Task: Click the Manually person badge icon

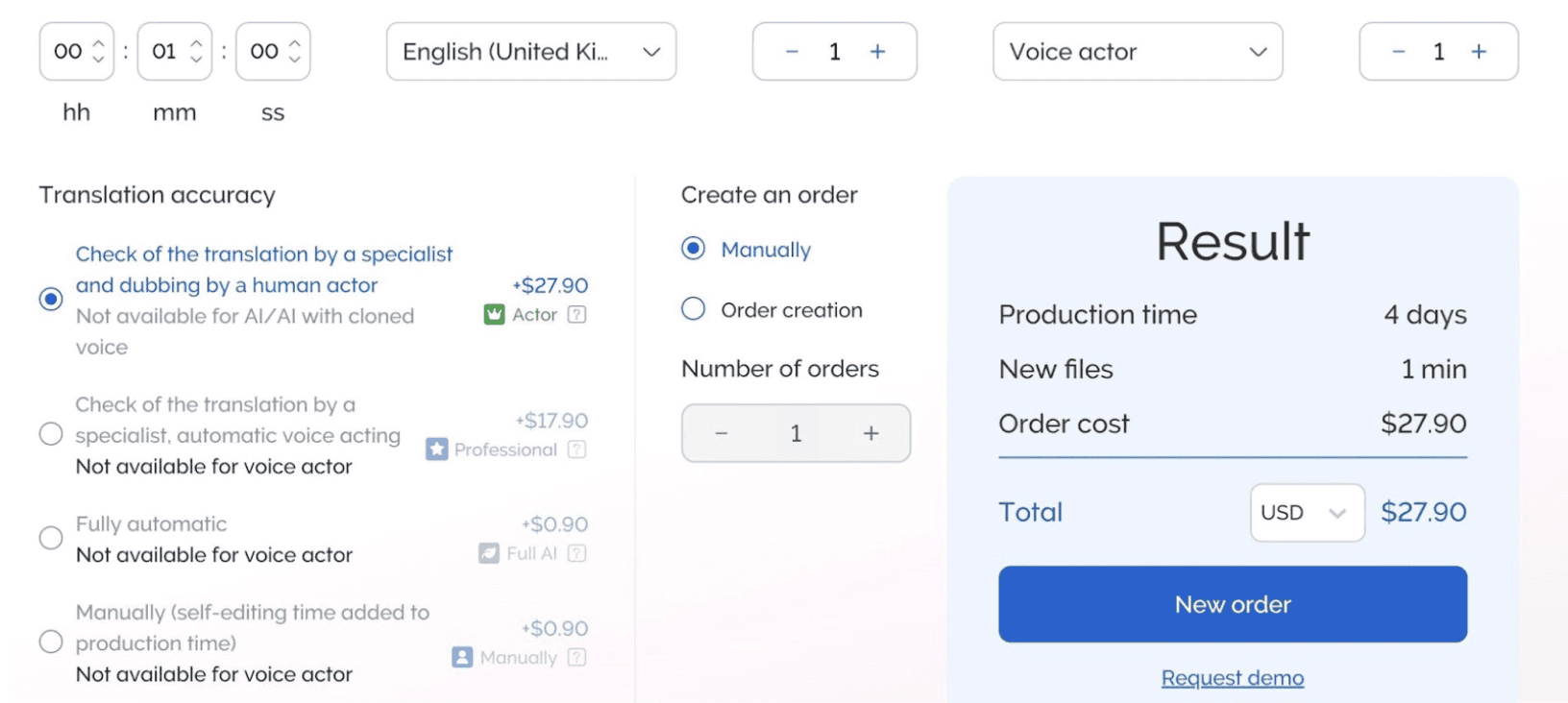Action: (x=462, y=657)
